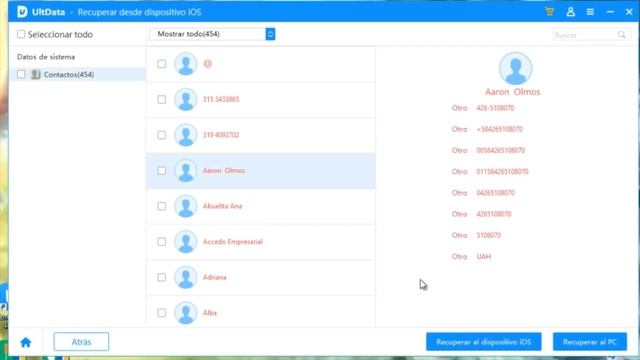Check Seleccionar todo checkbox
Screen dimensions: 640x360
point(21,34)
